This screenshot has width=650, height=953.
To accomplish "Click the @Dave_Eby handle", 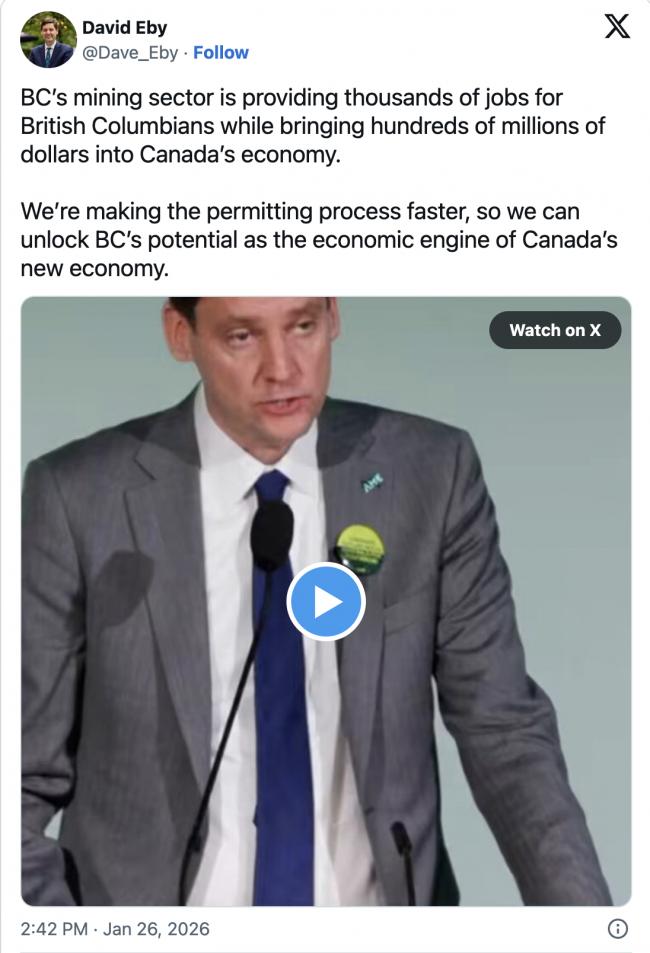I will (x=130, y=53).
